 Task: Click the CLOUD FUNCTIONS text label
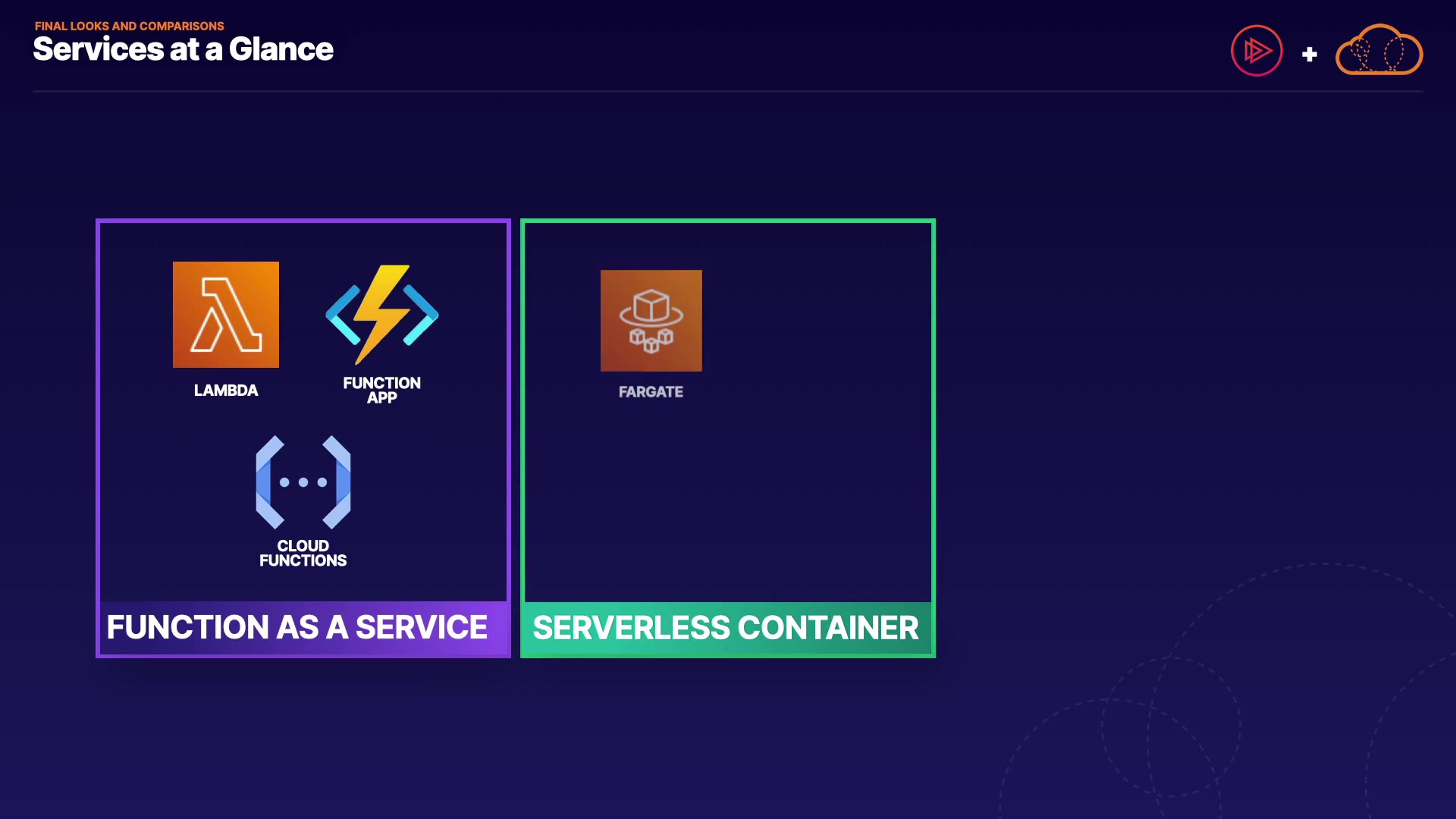click(x=303, y=553)
